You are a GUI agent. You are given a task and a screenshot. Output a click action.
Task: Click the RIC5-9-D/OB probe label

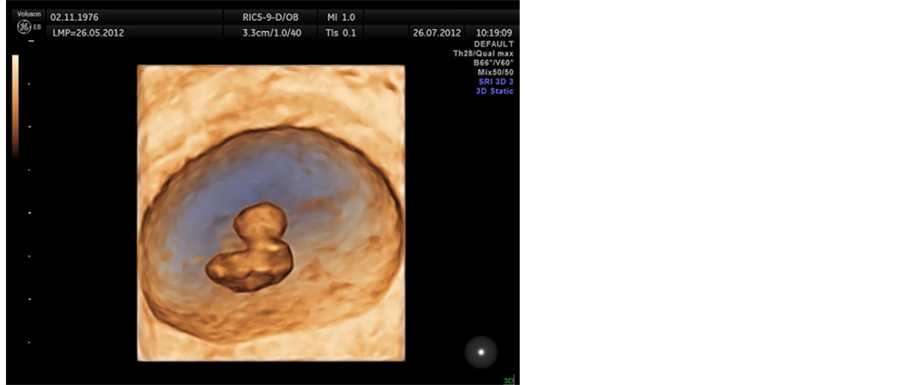coord(270,17)
